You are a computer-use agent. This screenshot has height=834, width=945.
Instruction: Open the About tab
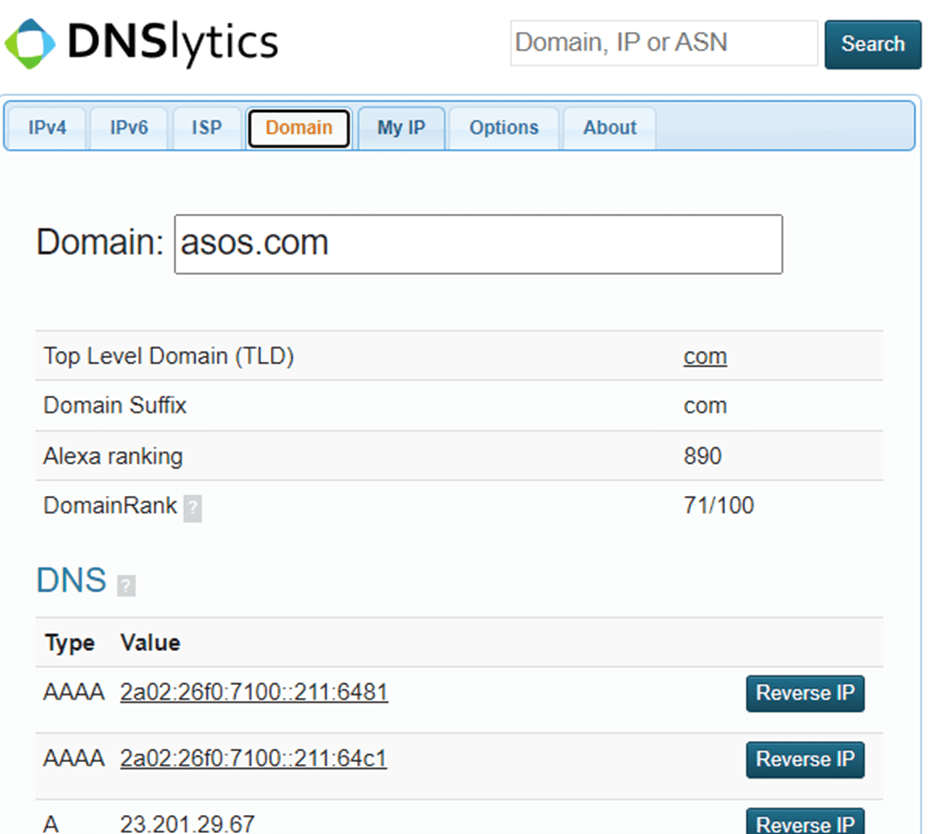coord(609,128)
